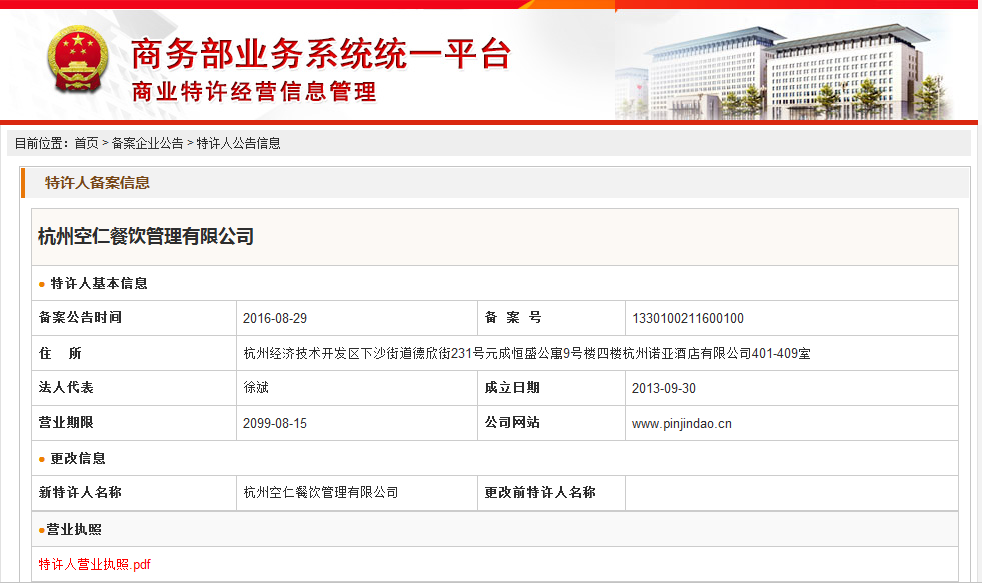The height and width of the screenshot is (584, 982).
Task: Click the 法人代表 label
Action: point(66,388)
